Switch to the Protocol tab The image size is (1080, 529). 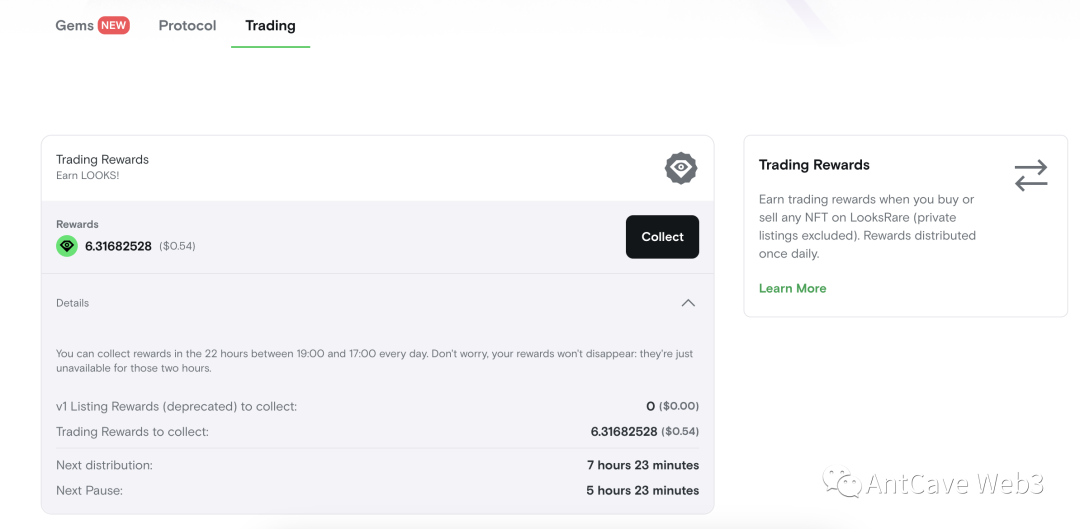187,25
